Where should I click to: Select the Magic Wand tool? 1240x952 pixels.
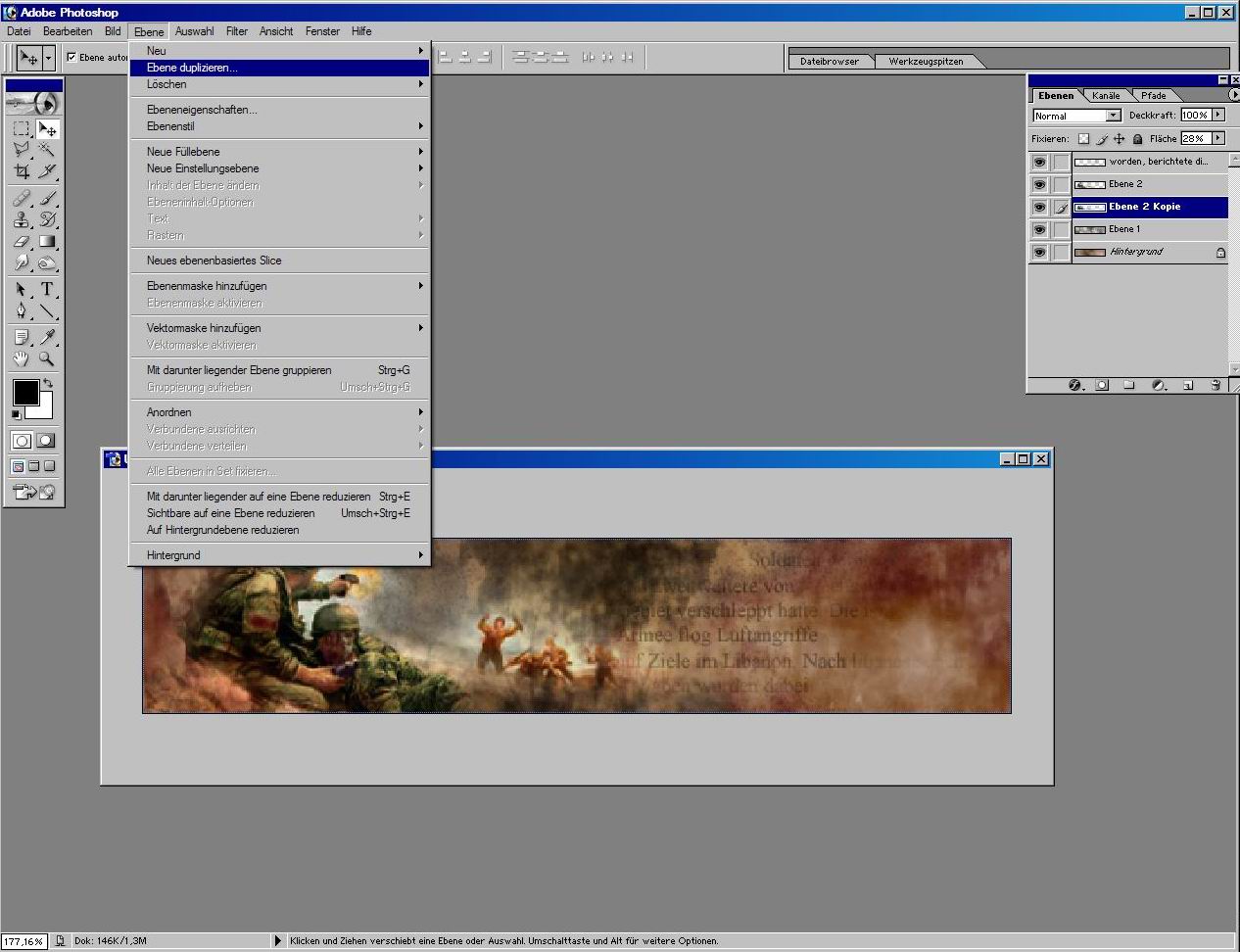point(46,149)
